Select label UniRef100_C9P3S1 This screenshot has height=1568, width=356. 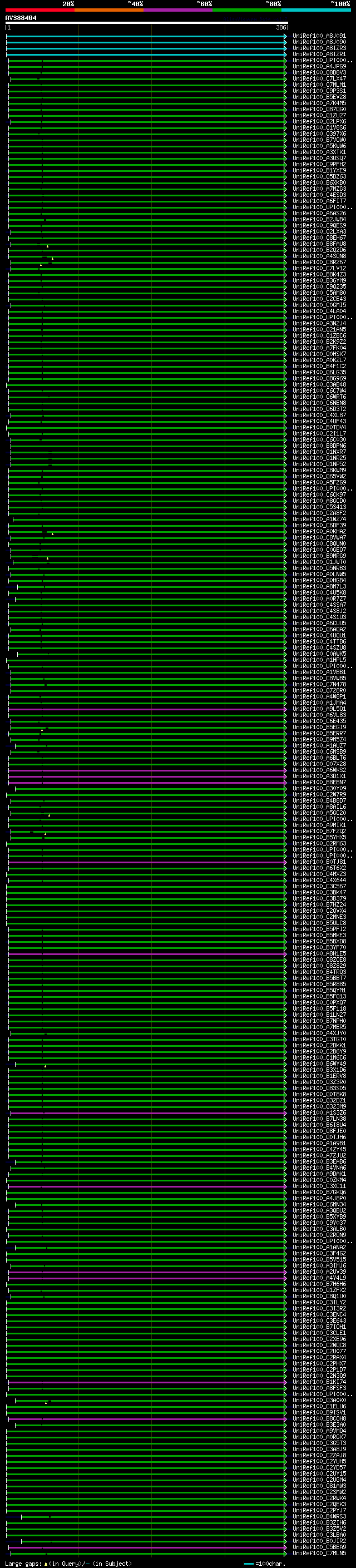319,91
